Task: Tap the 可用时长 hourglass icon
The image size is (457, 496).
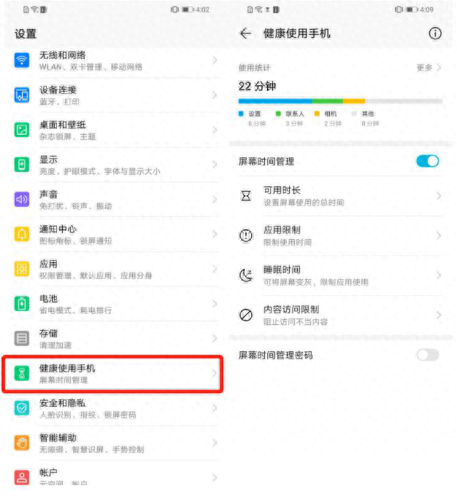Action: pyautogui.click(x=246, y=196)
